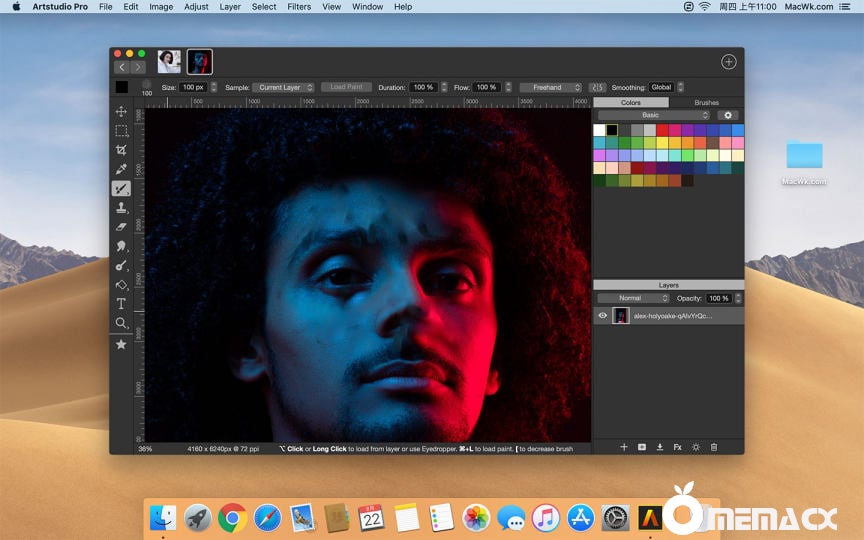Select the Clone Stamp tool

pyautogui.click(x=121, y=208)
